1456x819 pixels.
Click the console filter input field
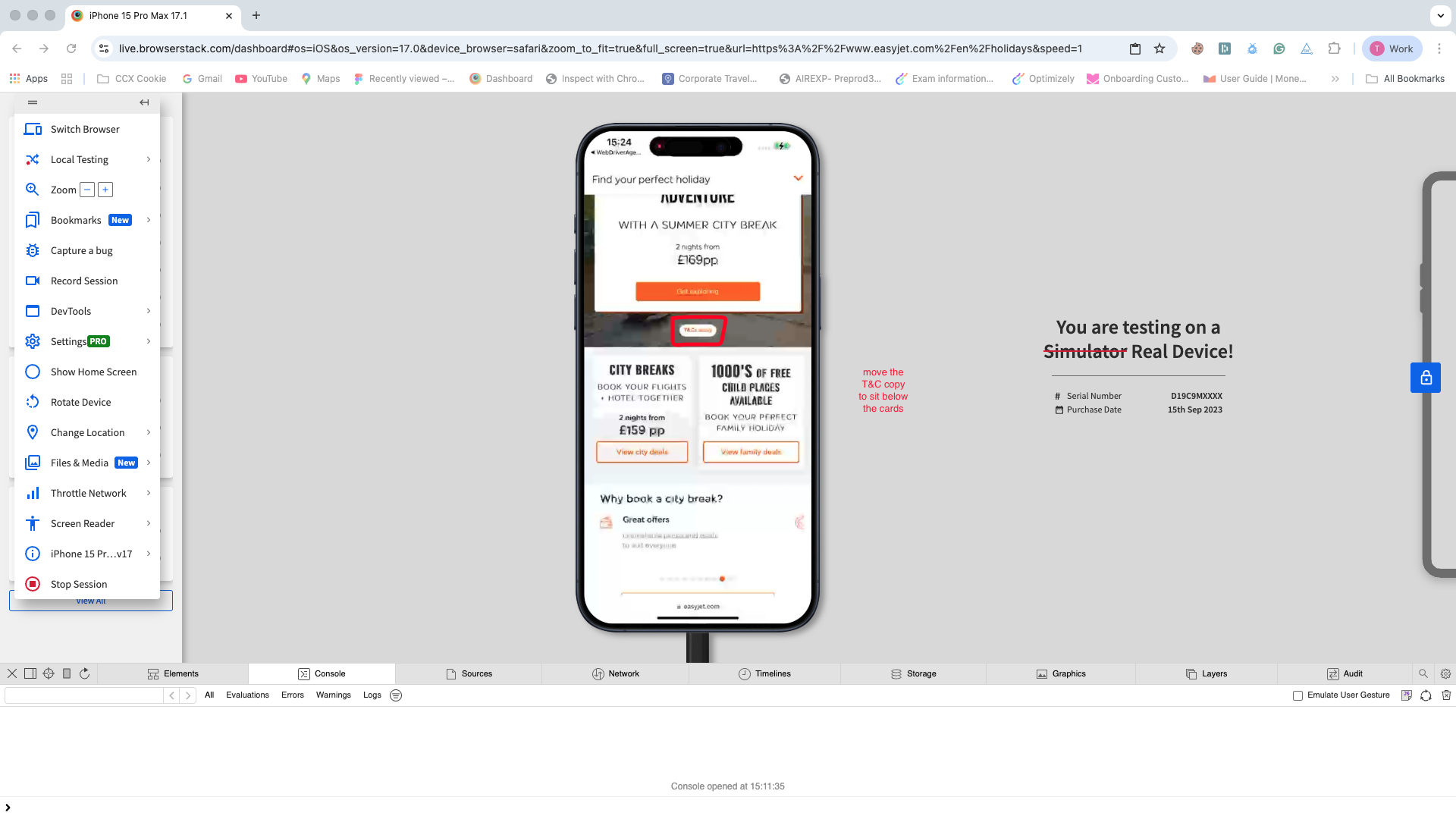pyautogui.click(x=83, y=695)
